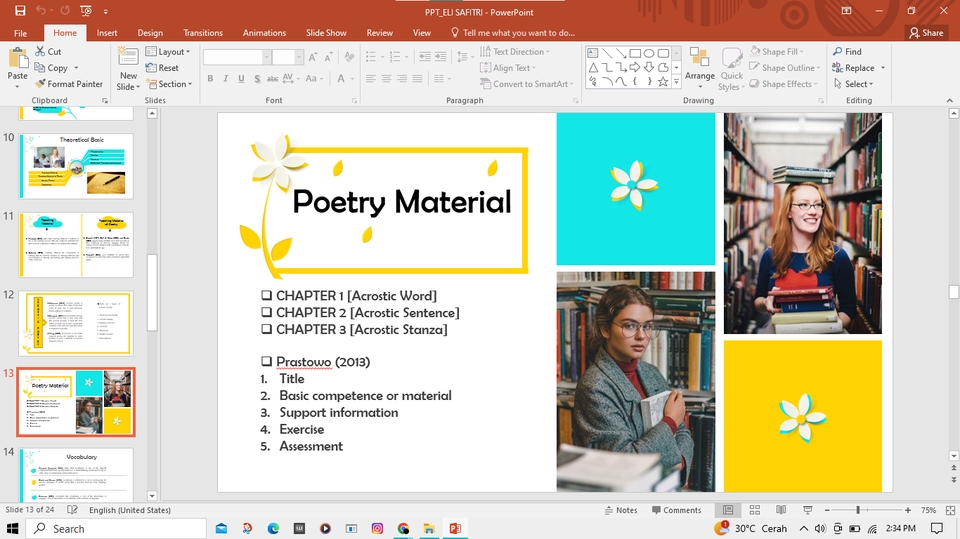Select slide 14 Vocabulary thumbnail

(x=76, y=474)
